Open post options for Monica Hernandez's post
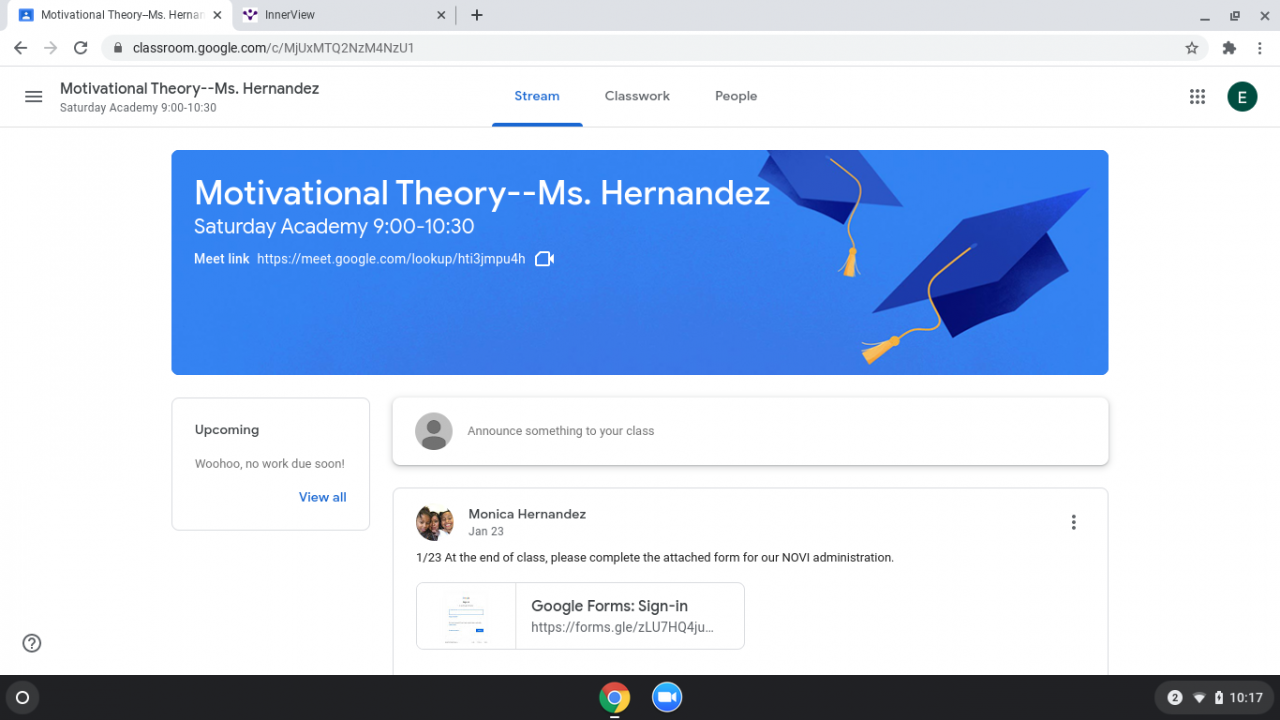Image resolution: width=1280 pixels, height=720 pixels. pos(1073,522)
